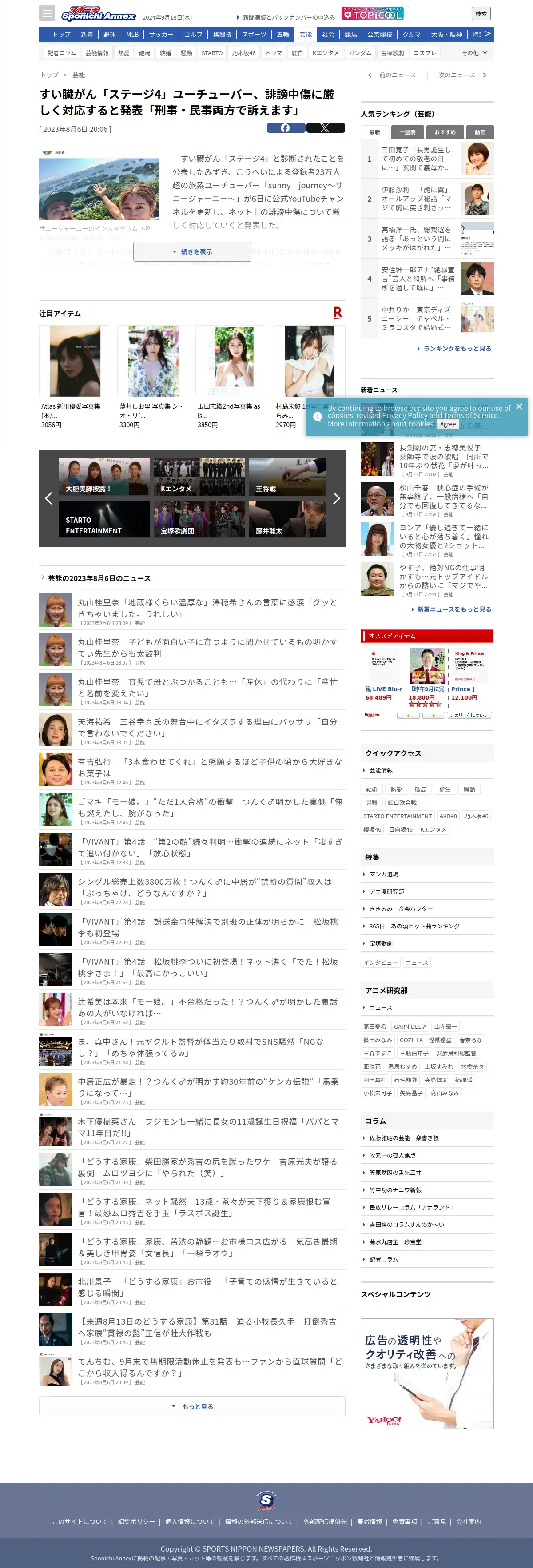Open 会社案内 footer link
Viewport: 533px width, 1568px height.
point(469,1522)
